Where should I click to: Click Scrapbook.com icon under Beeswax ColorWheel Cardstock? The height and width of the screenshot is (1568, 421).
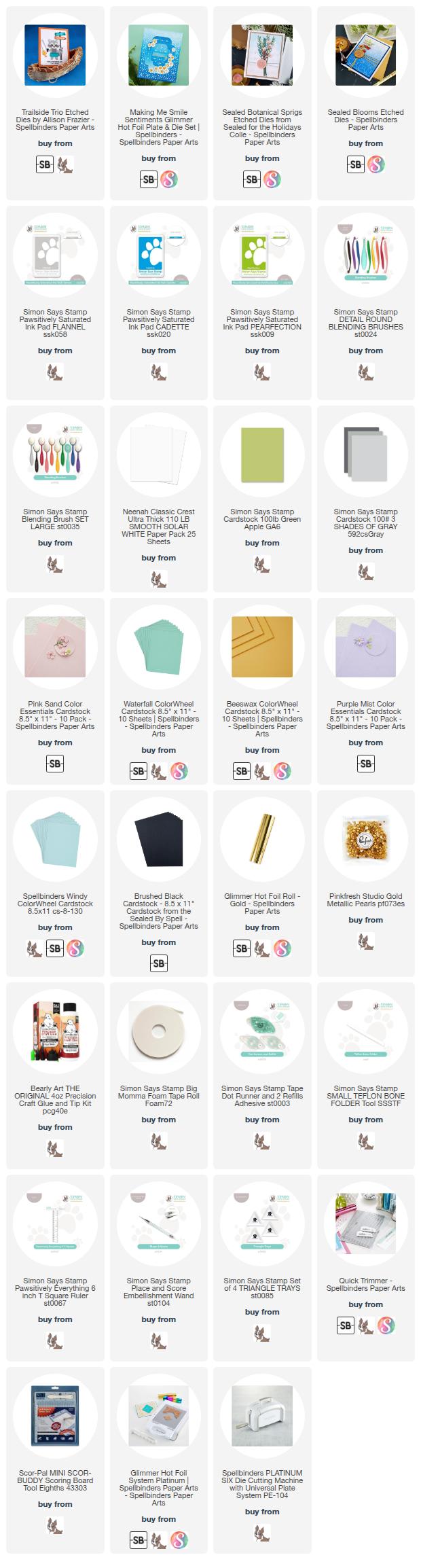click(282, 771)
